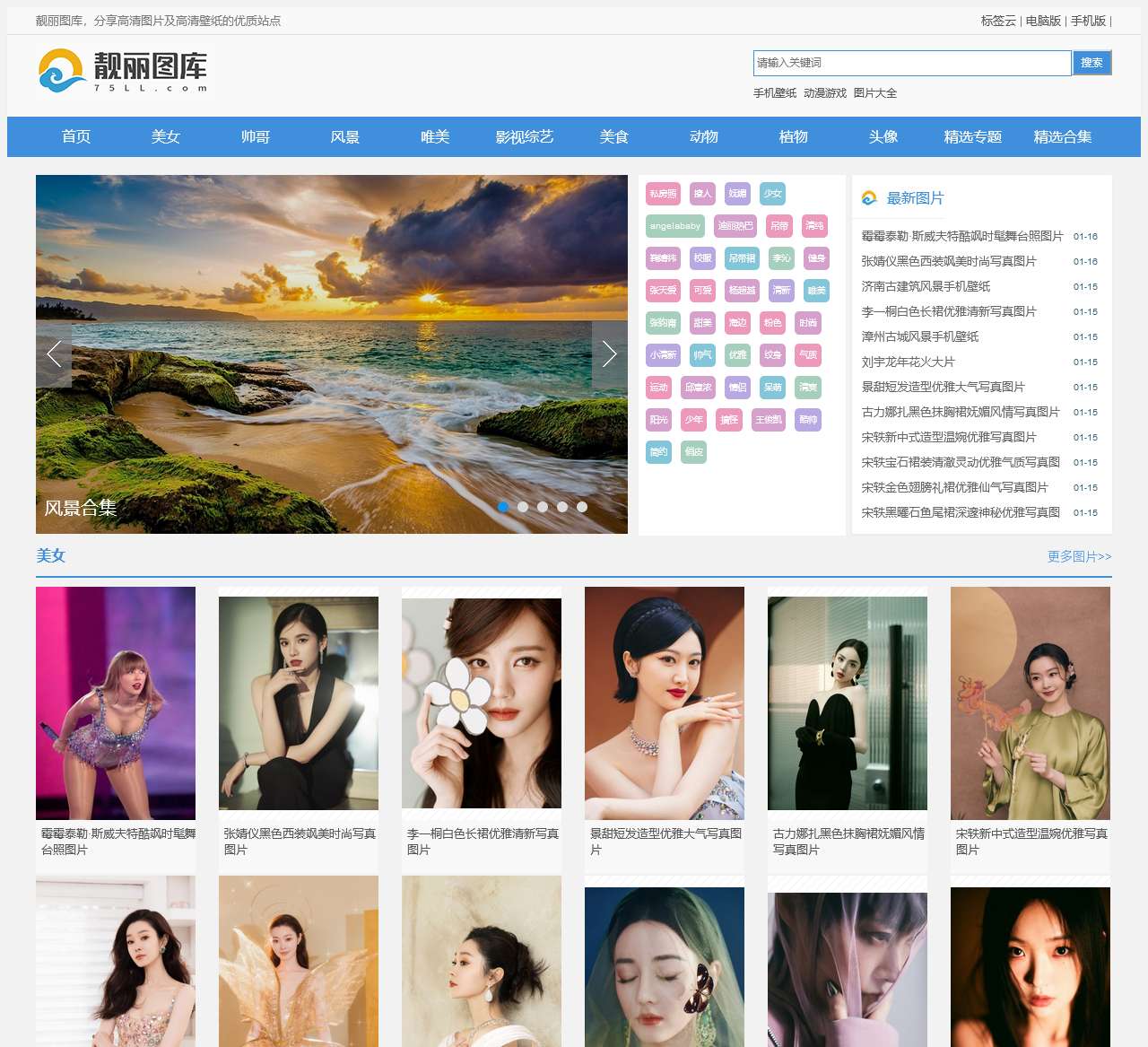Click the 运动 tag
Viewport: 1148px width, 1047px height.
tap(658, 388)
